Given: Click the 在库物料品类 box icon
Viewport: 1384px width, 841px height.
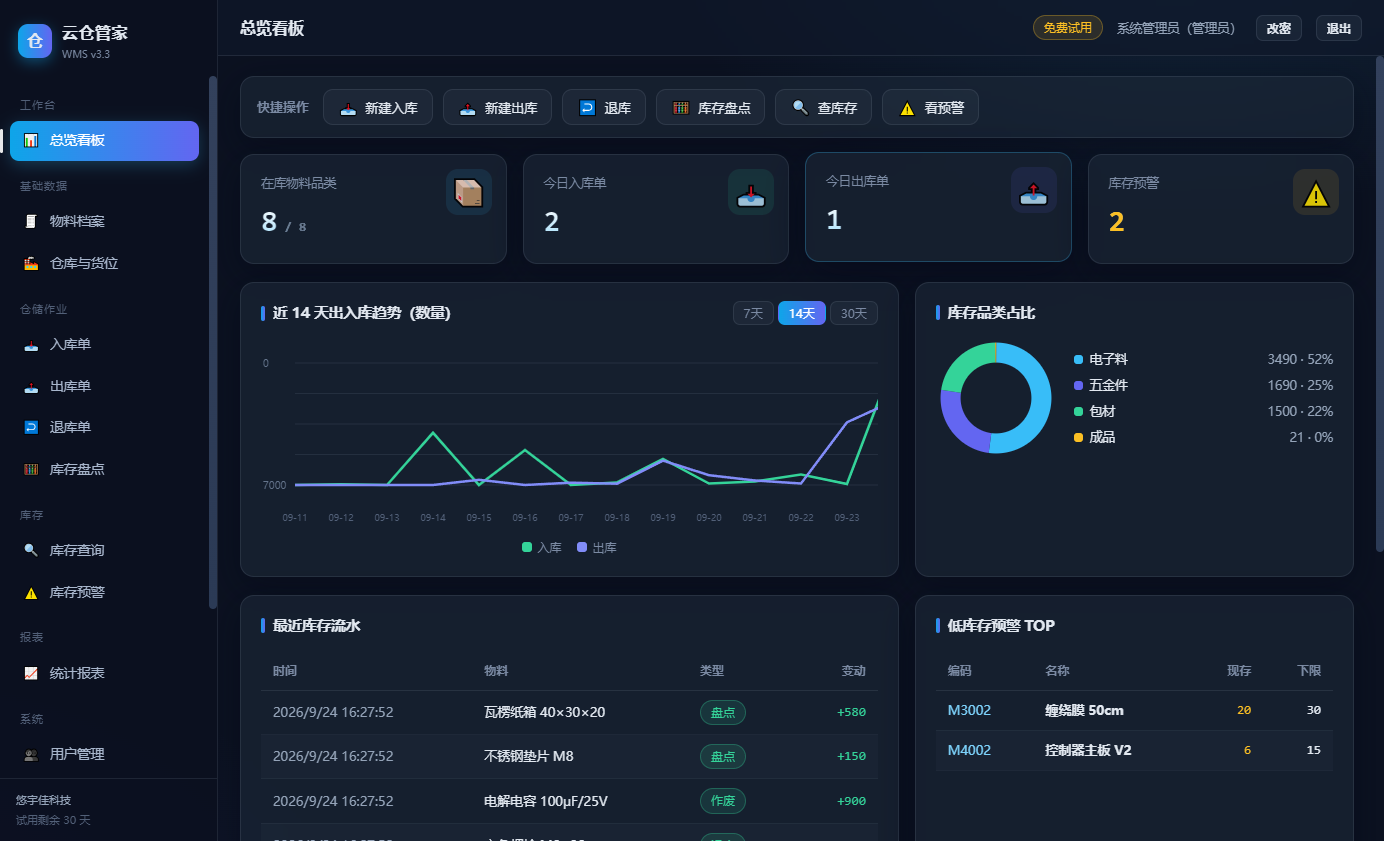Looking at the screenshot, I should pos(469,192).
